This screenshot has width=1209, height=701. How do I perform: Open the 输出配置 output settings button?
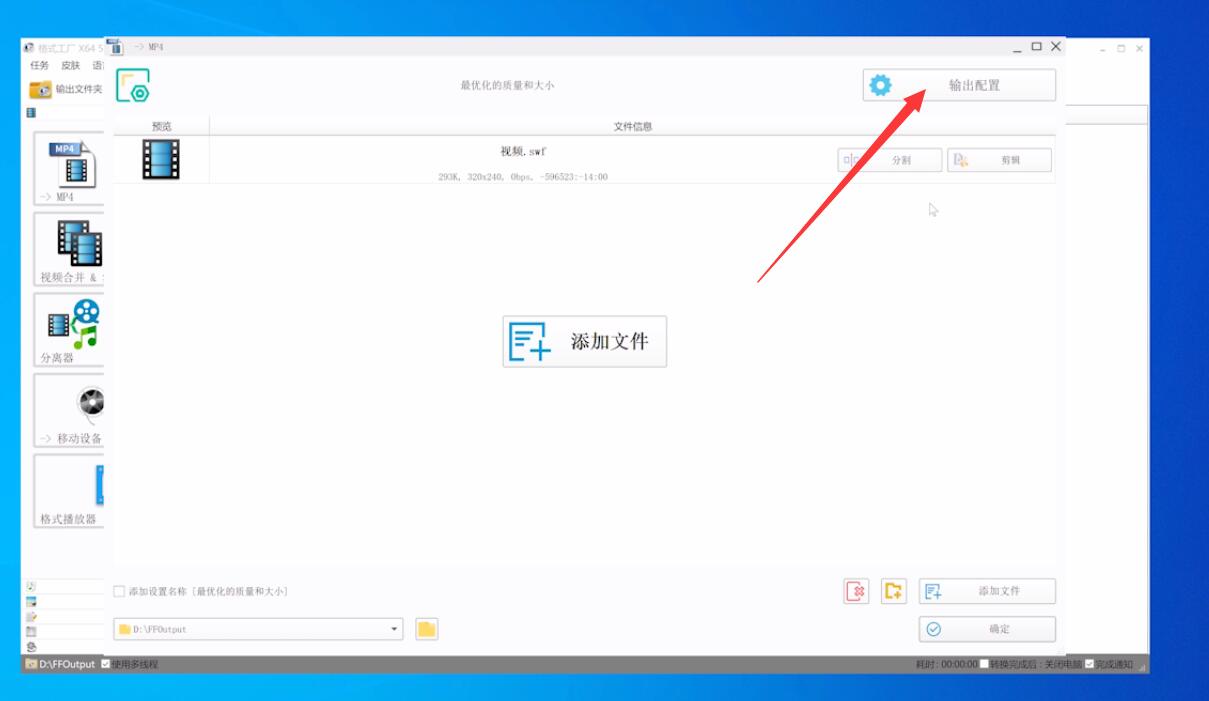click(959, 85)
